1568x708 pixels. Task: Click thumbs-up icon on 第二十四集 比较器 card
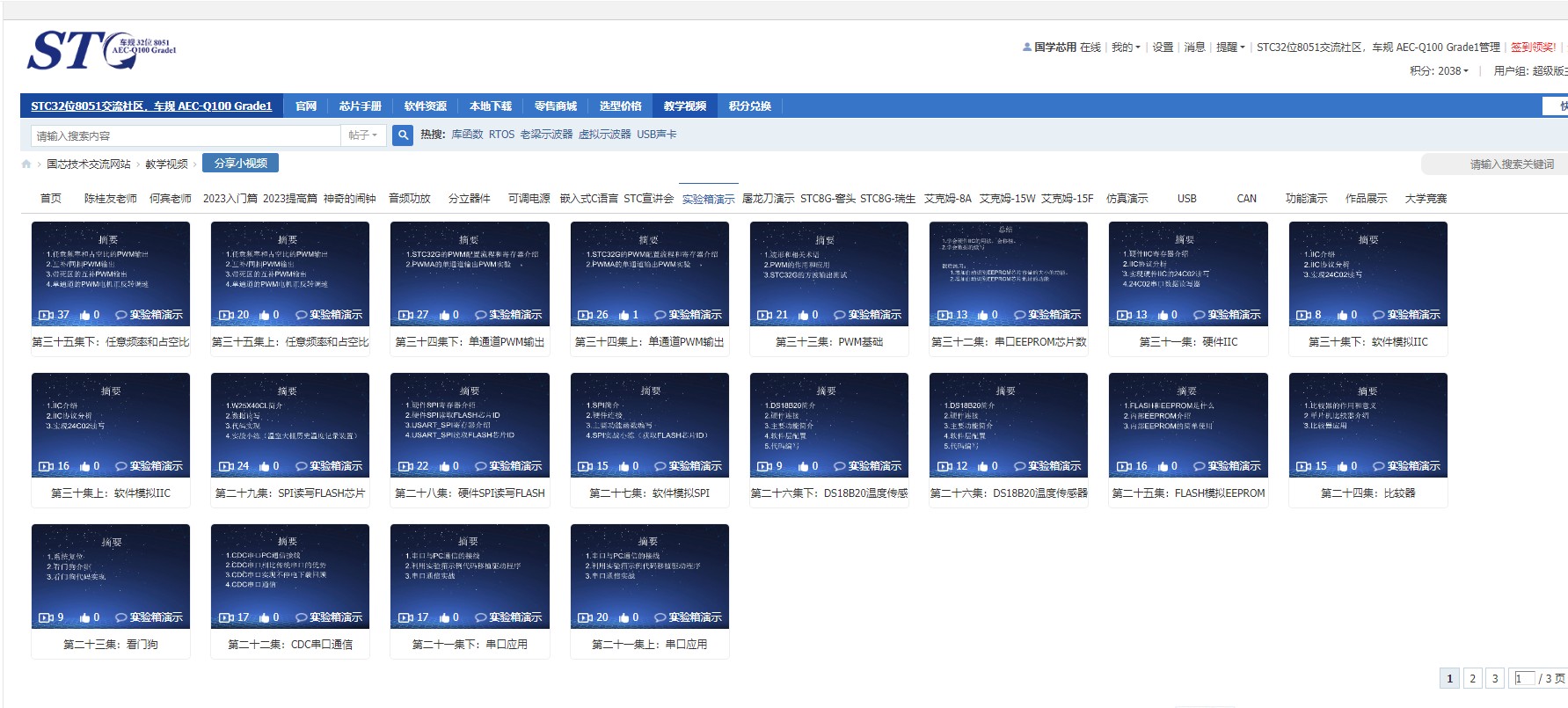pos(1343,466)
